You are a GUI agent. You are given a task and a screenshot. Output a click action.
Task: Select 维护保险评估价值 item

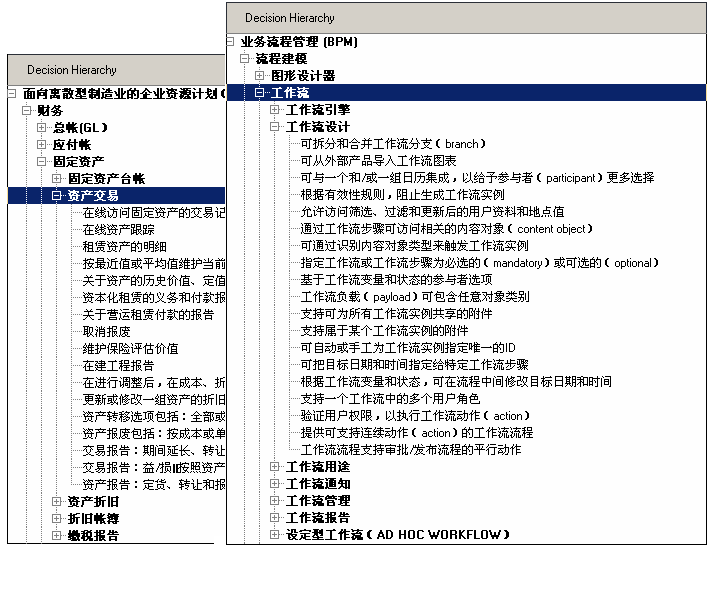[x=130, y=349]
